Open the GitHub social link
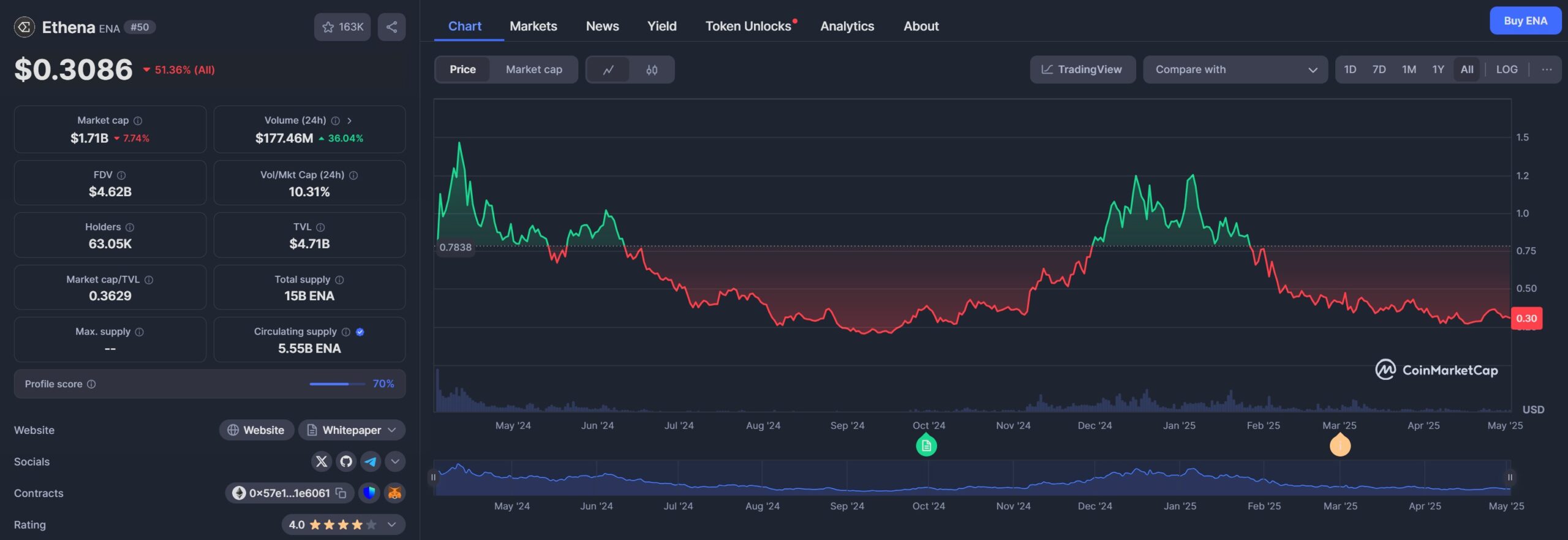The width and height of the screenshot is (1568, 540). [x=346, y=462]
